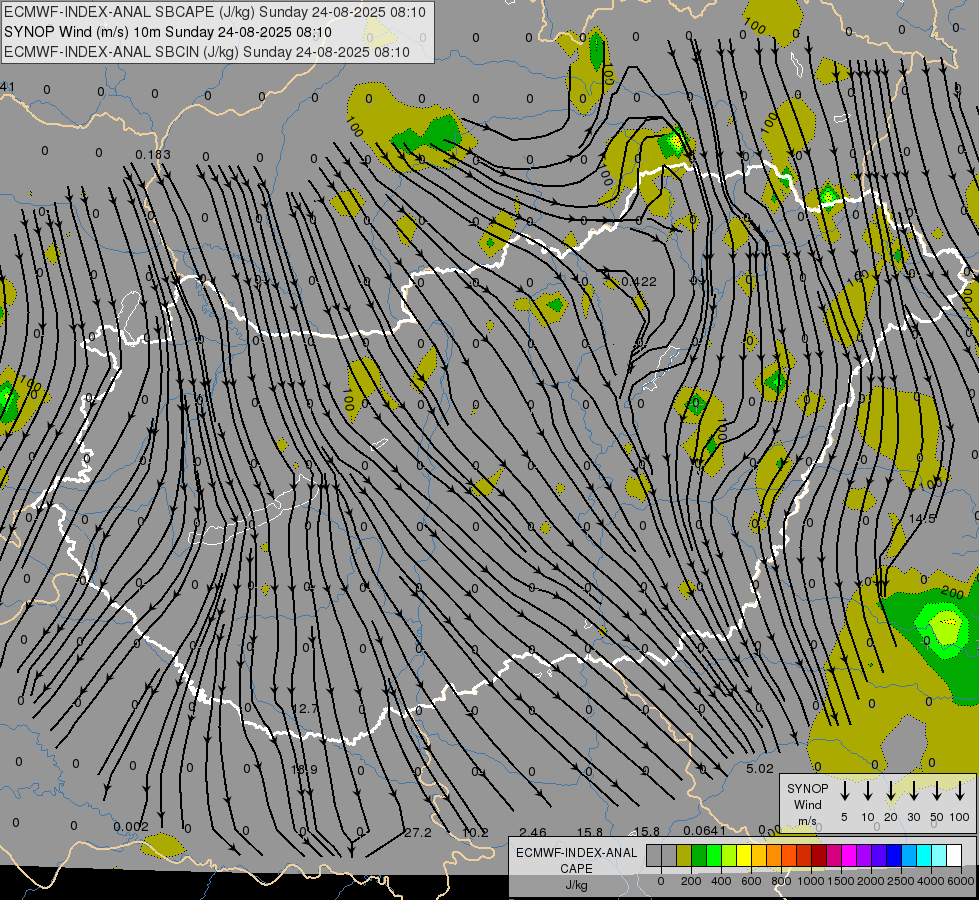Click the wind legend arrow above 10
This screenshot has height=900, width=979.
pyautogui.click(x=867, y=791)
